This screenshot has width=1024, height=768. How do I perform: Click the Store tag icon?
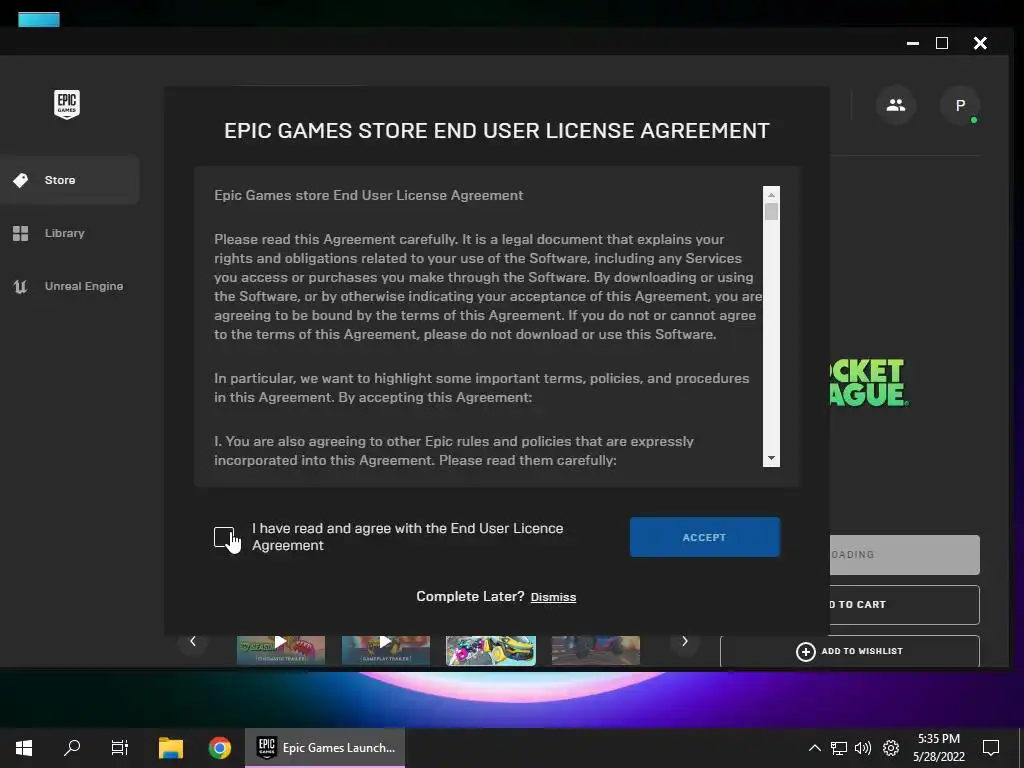21,180
